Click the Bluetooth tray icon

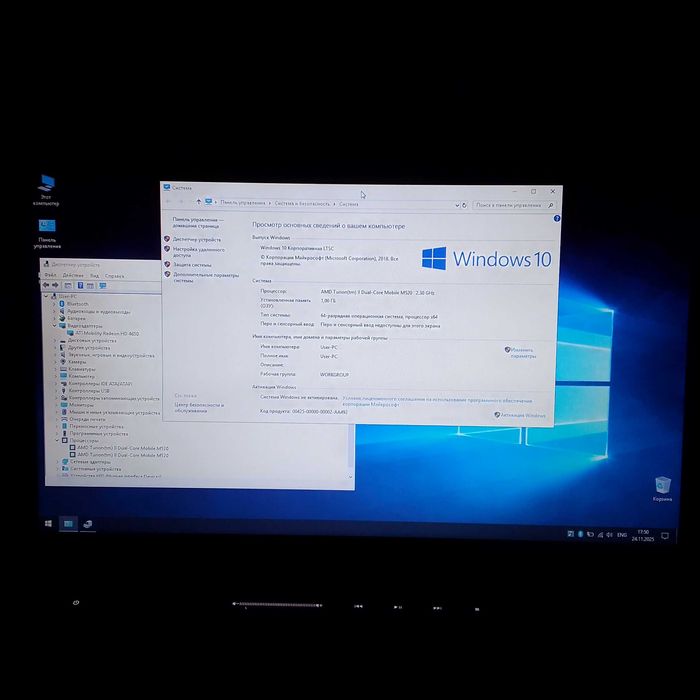click(x=580, y=534)
